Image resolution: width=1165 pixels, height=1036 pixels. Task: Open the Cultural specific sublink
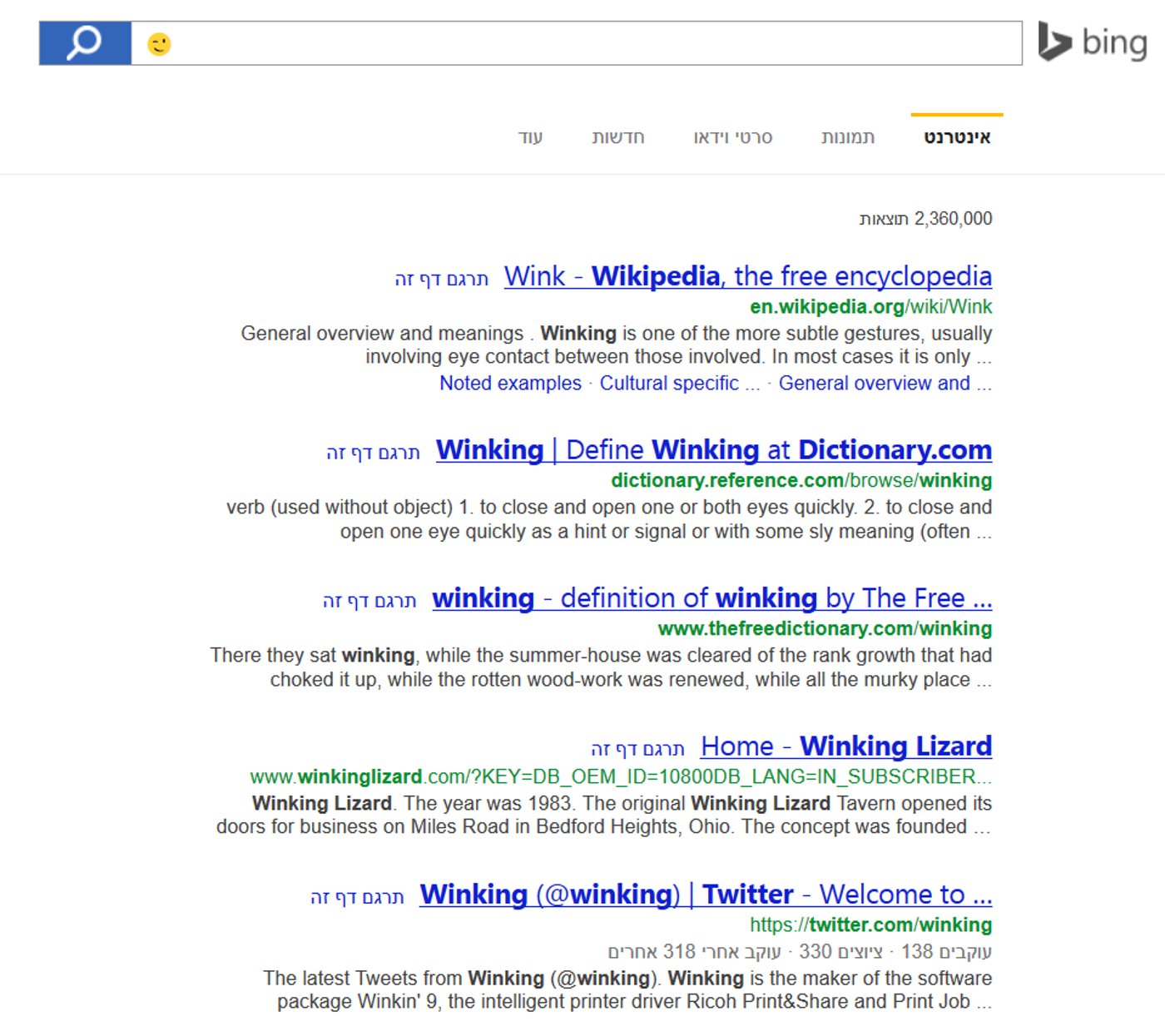point(680,383)
